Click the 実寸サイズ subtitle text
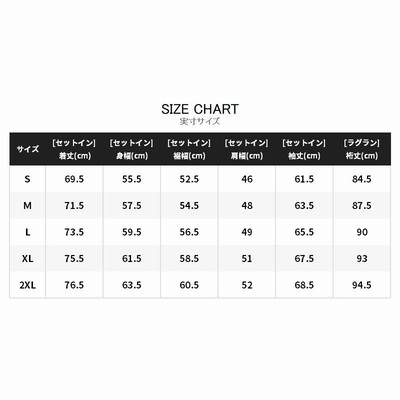The image size is (400, 400). tap(200, 121)
